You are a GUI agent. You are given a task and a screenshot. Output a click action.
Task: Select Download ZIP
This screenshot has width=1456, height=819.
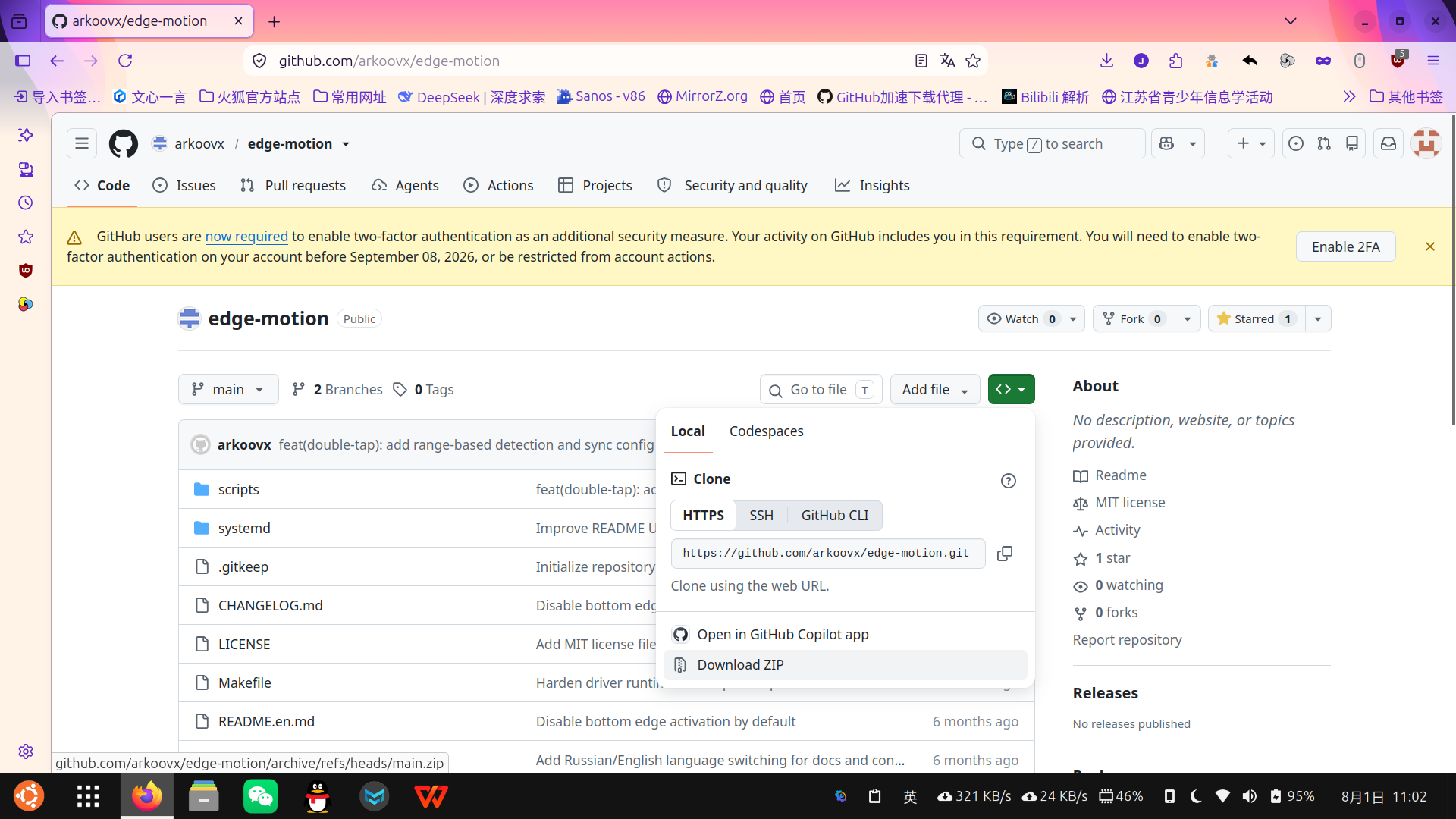tap(845, 665)
